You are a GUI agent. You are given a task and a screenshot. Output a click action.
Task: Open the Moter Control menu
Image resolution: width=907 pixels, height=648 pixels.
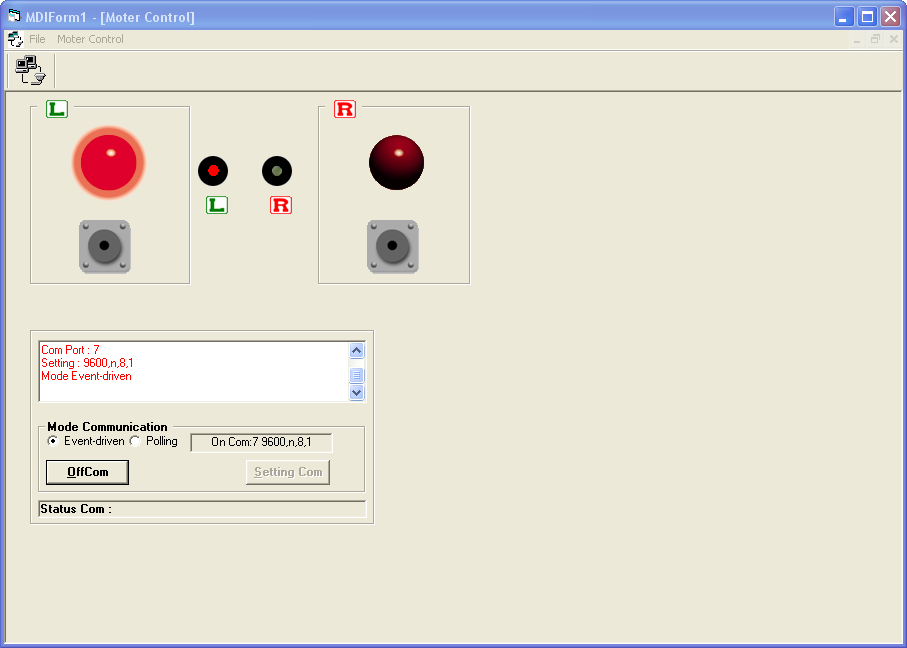point(90,39)
